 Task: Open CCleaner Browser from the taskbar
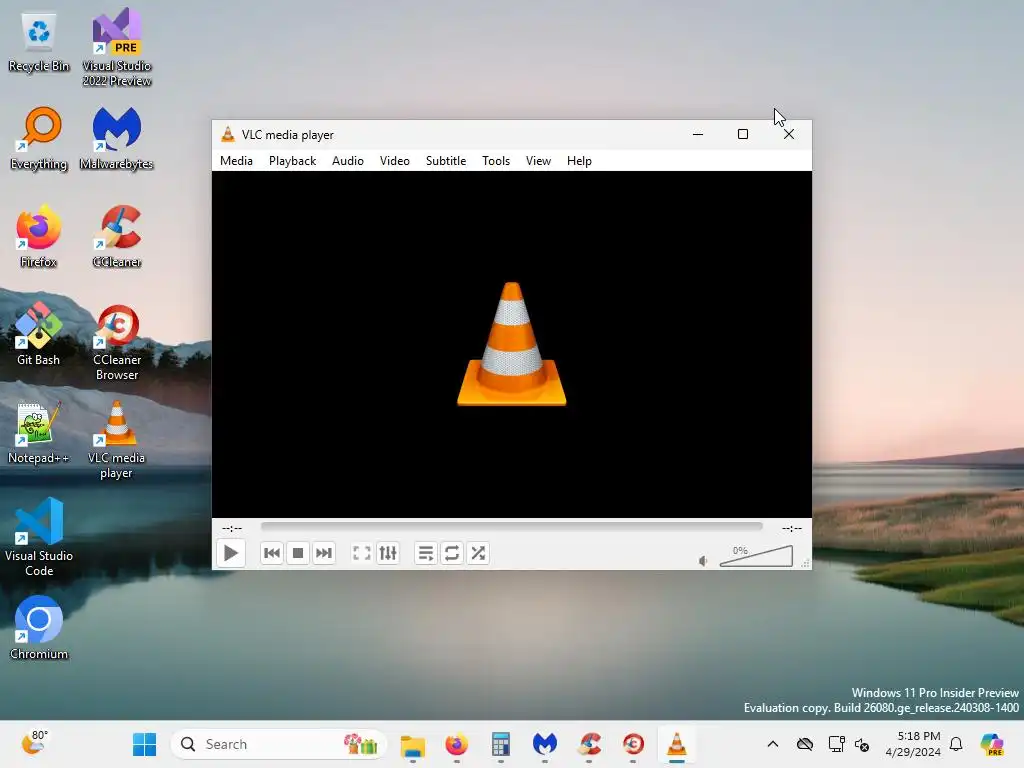(633, 744)
